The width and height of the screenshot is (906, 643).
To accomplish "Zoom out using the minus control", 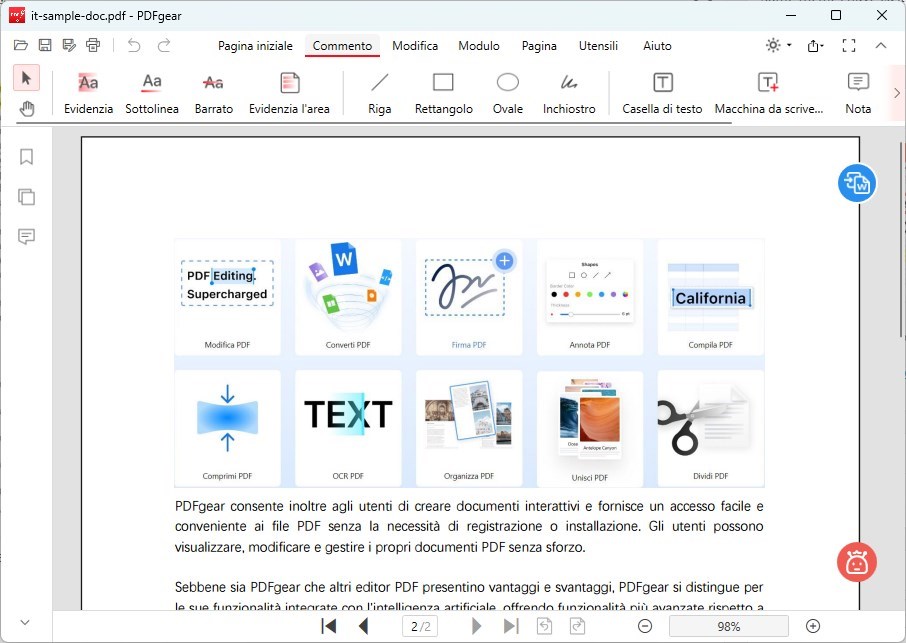I will 645,625.
